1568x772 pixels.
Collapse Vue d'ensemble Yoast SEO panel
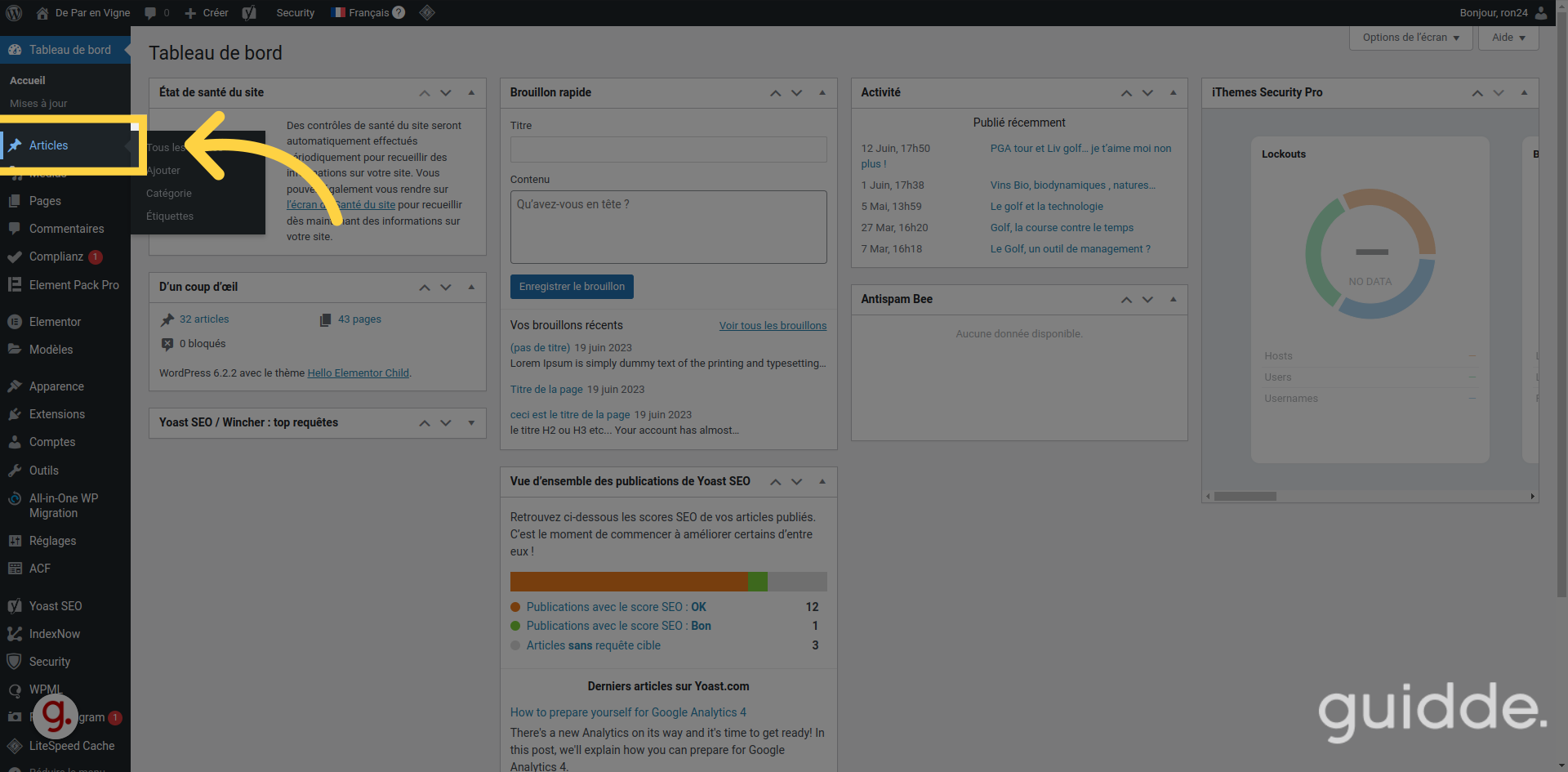point(822,482)
